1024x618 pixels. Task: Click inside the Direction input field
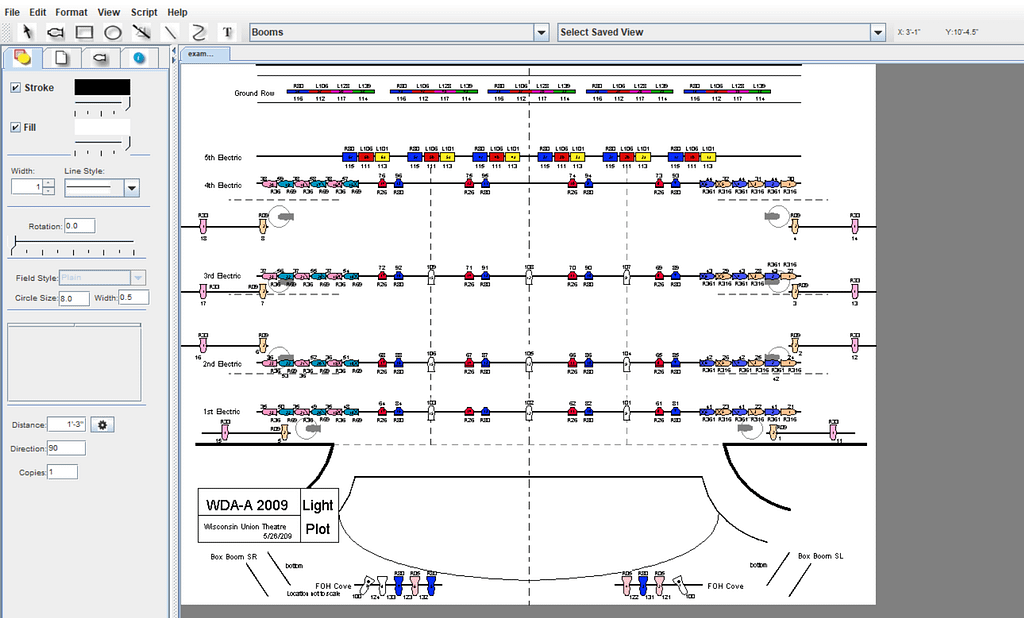pos(68,447)
